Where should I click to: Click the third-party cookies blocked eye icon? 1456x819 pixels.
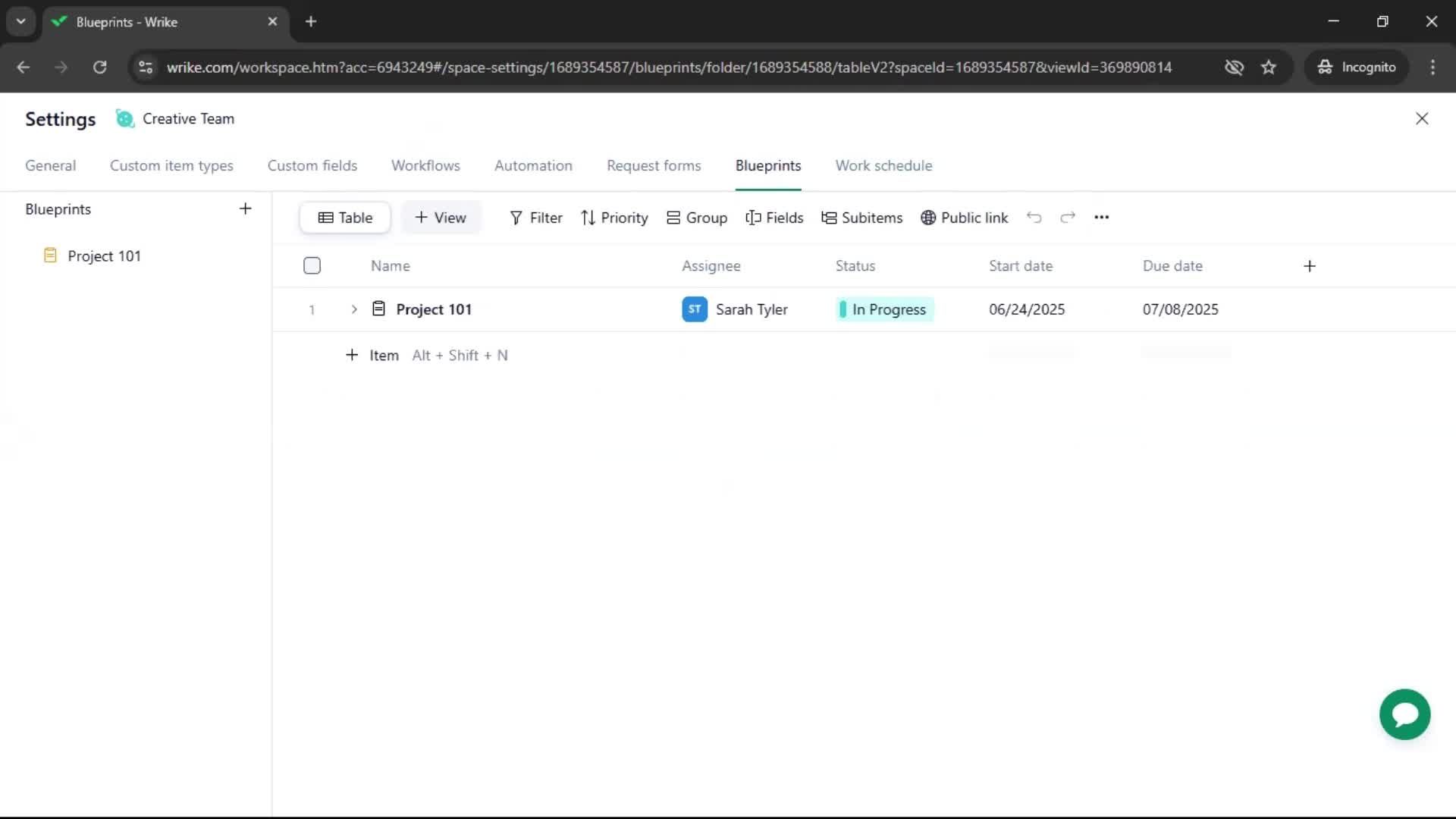(1234, 67)
